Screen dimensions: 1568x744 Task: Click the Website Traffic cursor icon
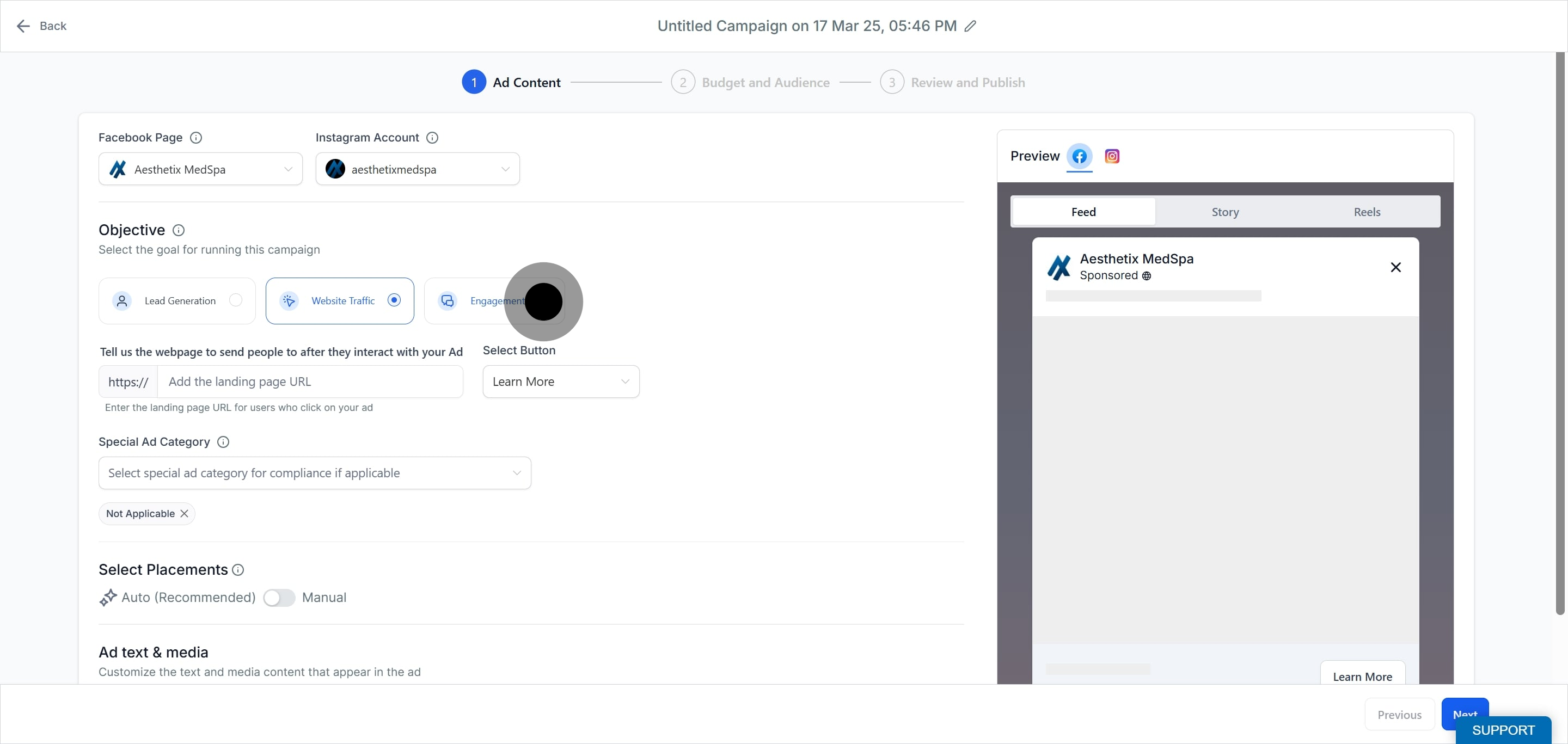pos(289,300)
